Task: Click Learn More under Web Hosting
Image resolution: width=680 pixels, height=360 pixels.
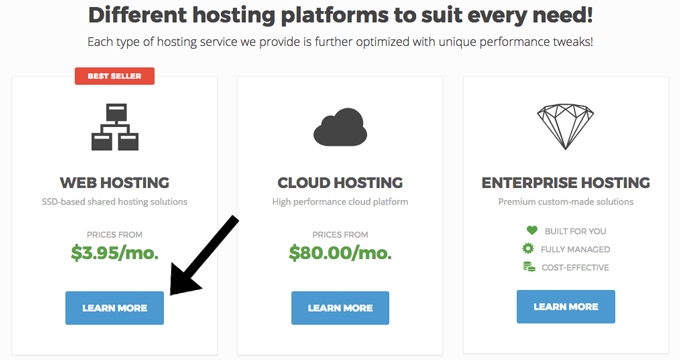Action: coord(114,308)
